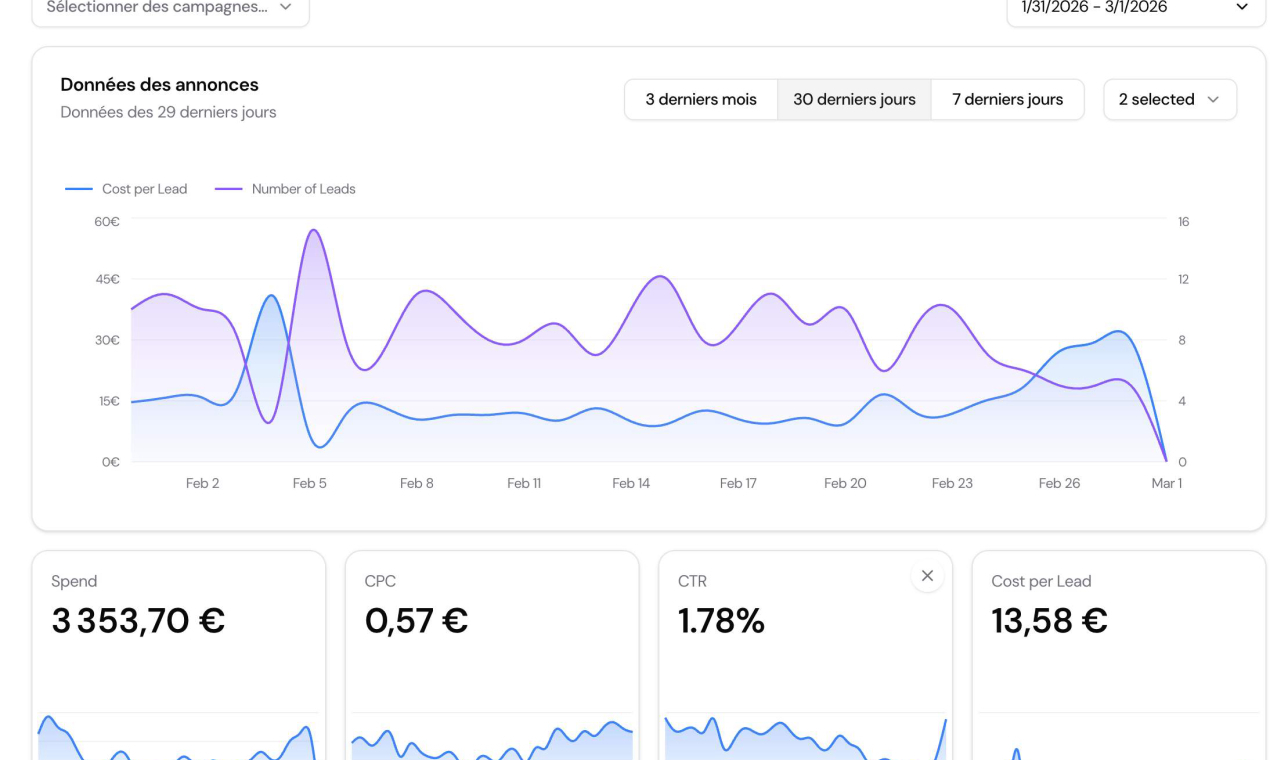
Task: Click the CTR value 1.78%
Action: click(721, 621)
